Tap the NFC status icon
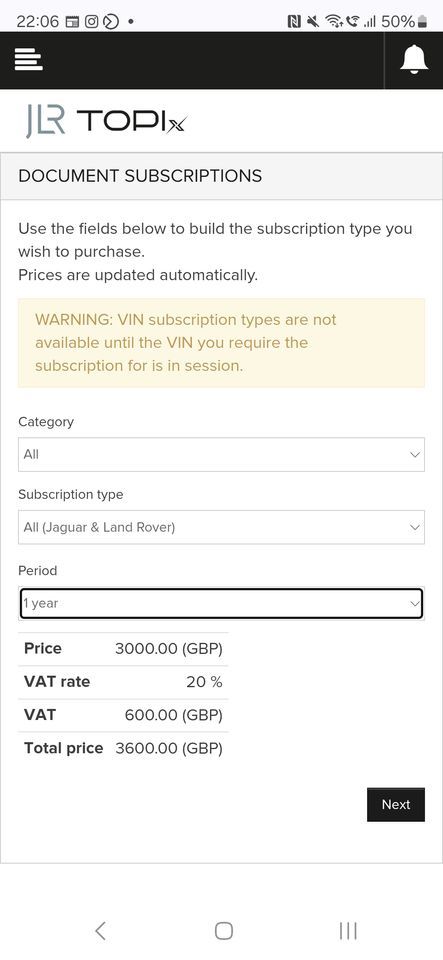The height and width of the screenshot is (960, 443). 294,22
